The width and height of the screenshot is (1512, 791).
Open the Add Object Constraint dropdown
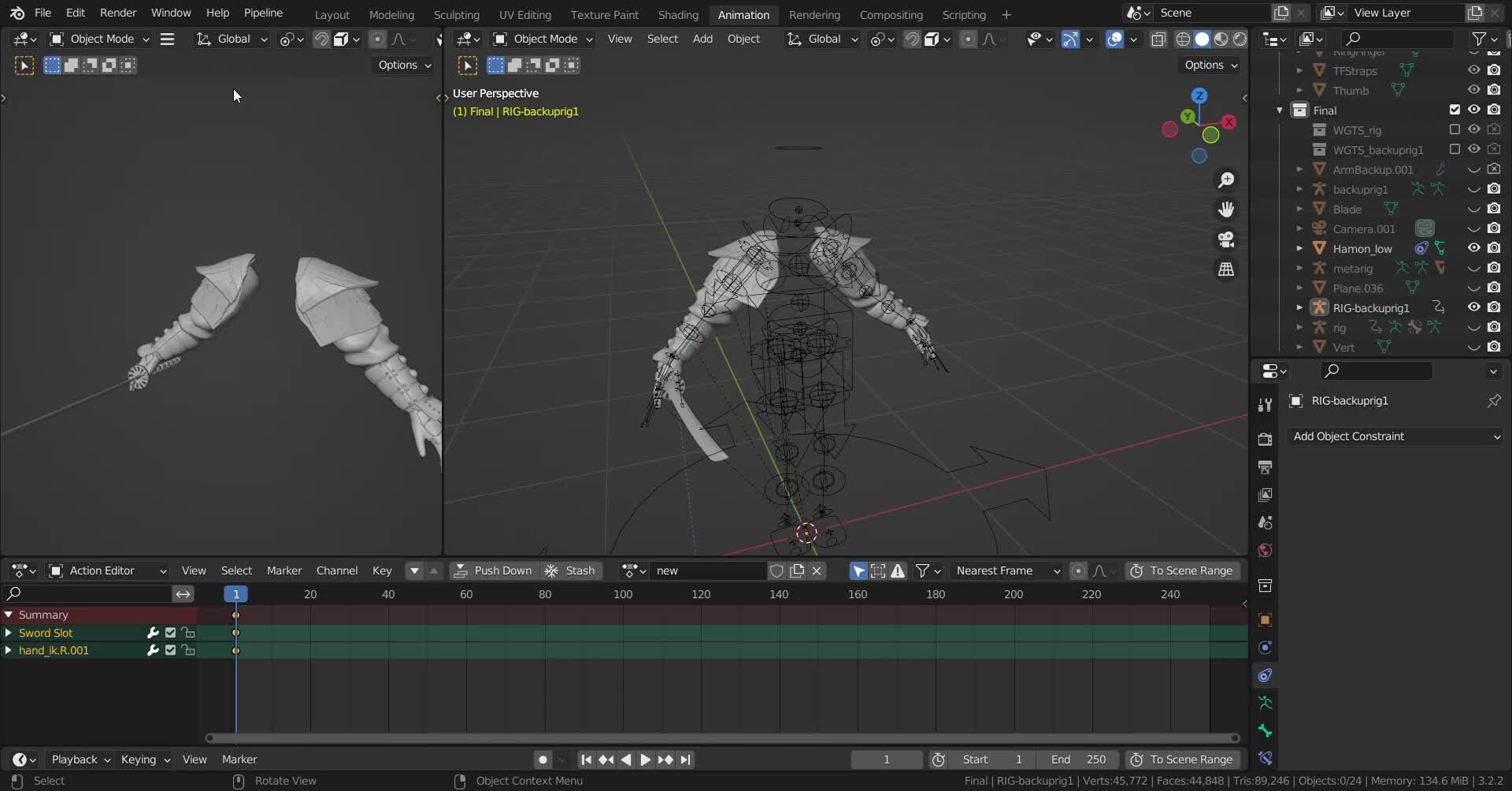pos(1395,436)
